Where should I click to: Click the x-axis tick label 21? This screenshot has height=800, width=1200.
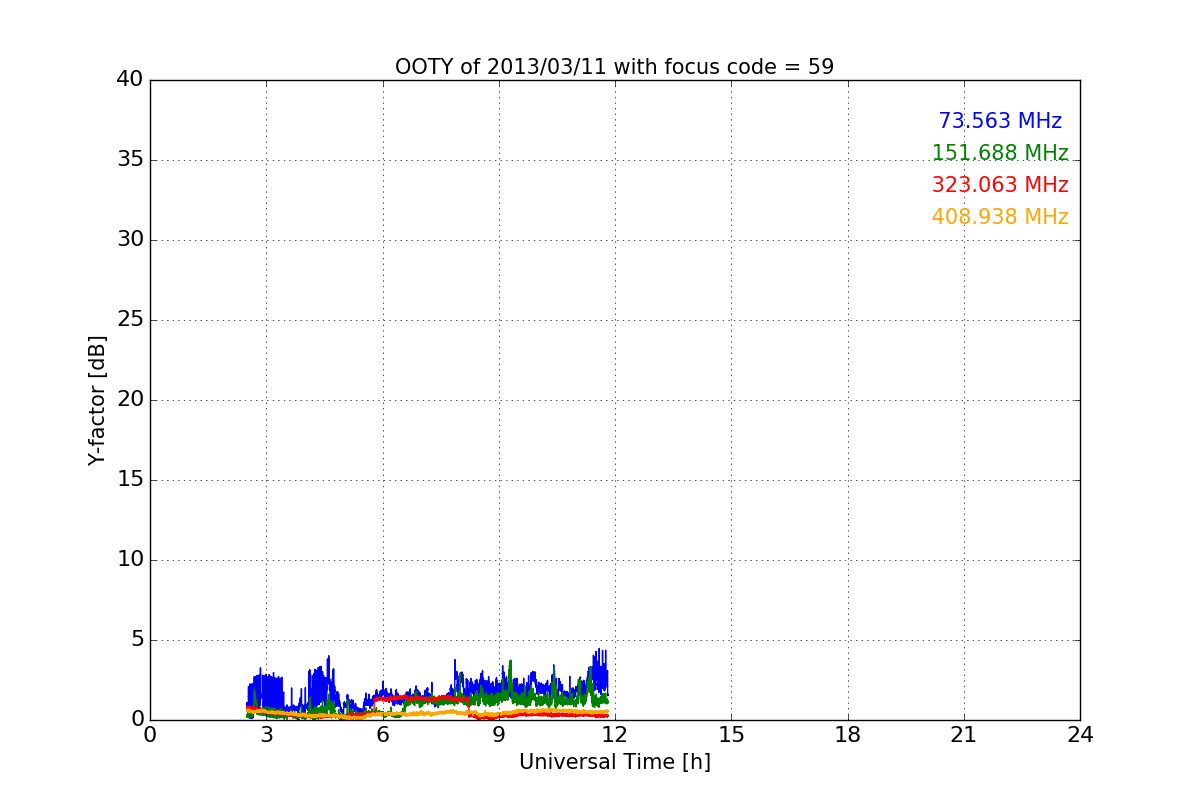(x=964, y=735)
